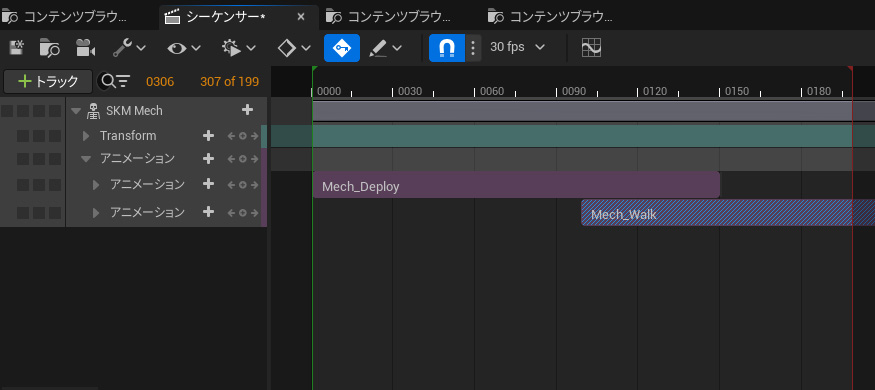Screen dimensions: 875x390
Task: Open コンテンツブラウ tab left of シーケンサー
Action: click(x=65, y=17)
